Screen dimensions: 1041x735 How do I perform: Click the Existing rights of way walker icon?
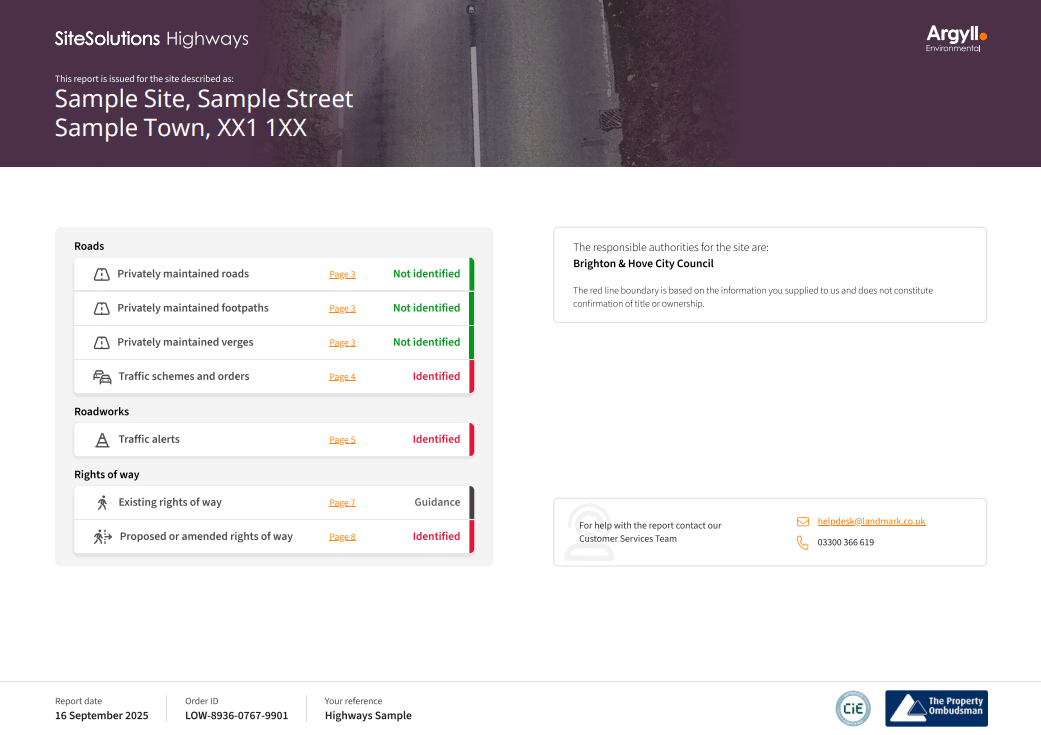coord(102,503)
